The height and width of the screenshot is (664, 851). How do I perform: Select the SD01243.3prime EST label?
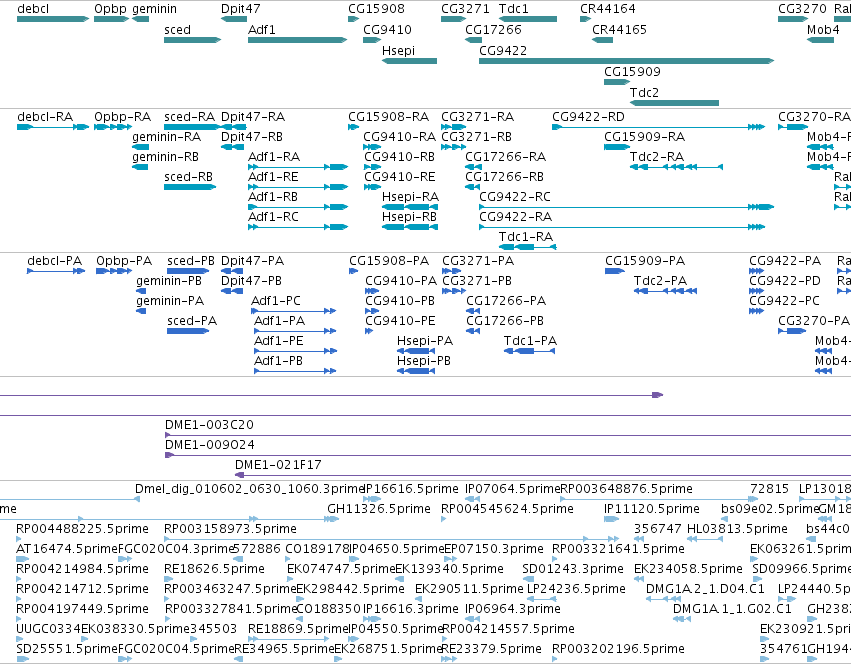tap(573, 568)
